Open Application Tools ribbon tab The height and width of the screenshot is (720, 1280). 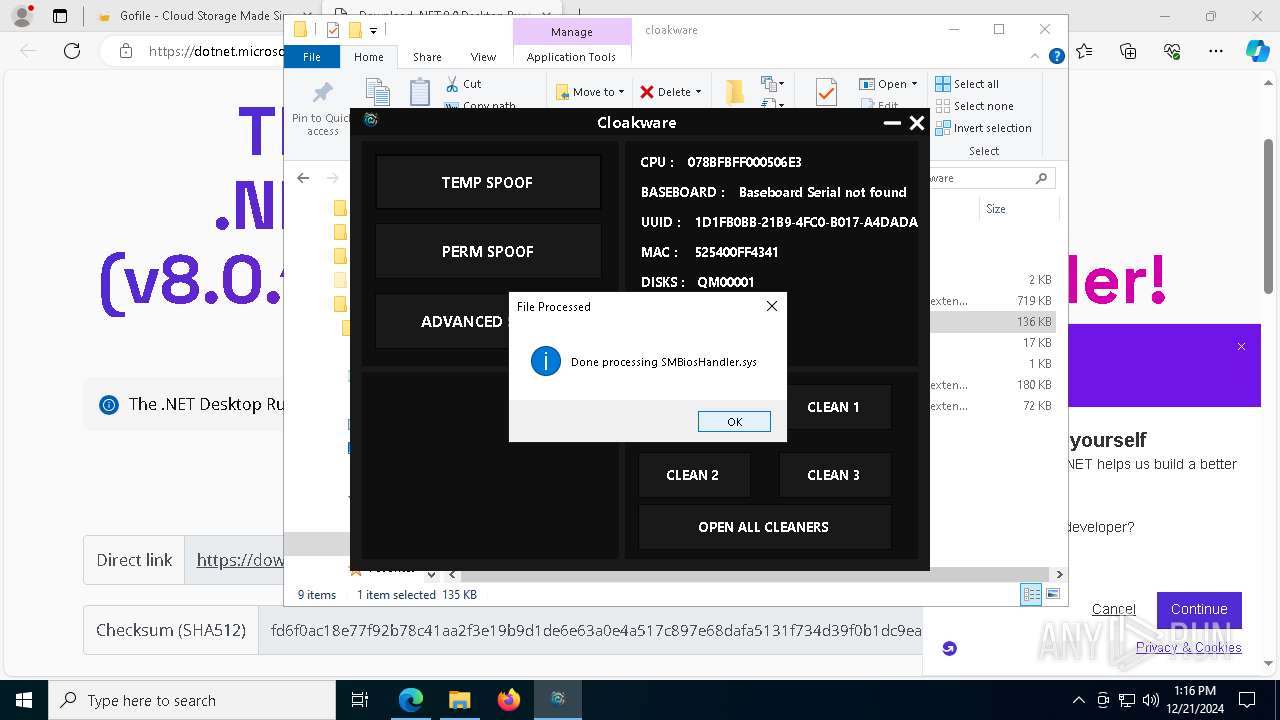coord(571,57)
